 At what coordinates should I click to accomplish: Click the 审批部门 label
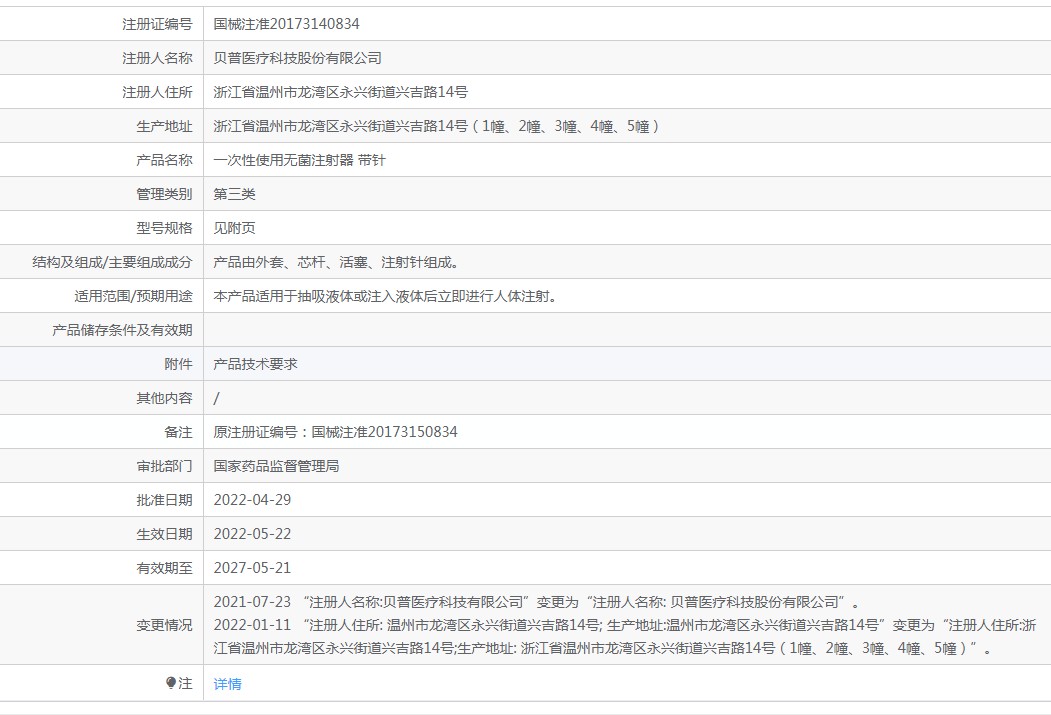pos(164,466)
